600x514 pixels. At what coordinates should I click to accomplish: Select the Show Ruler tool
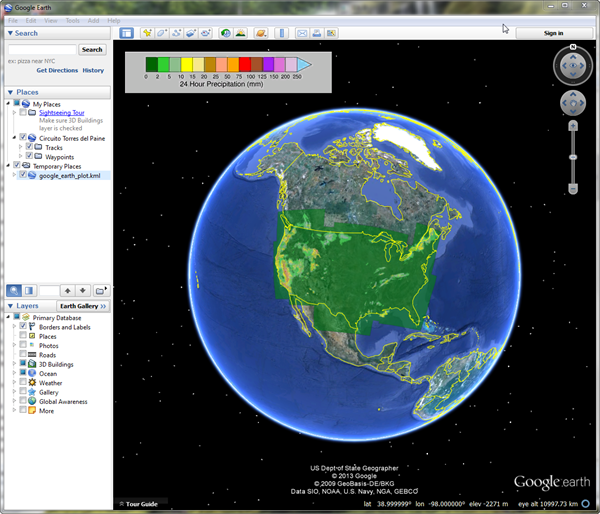coord(282,33)
